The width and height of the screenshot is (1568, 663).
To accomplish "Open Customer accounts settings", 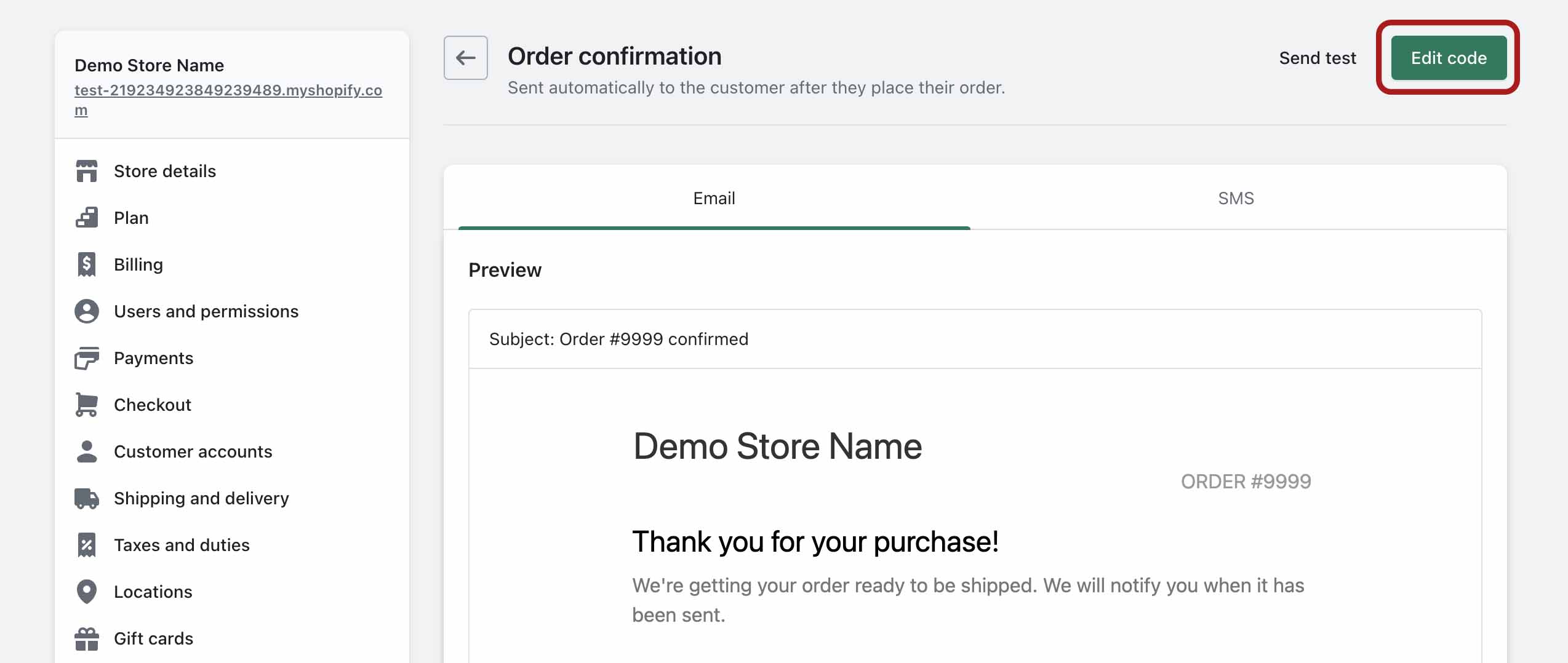I will [193, 451].
